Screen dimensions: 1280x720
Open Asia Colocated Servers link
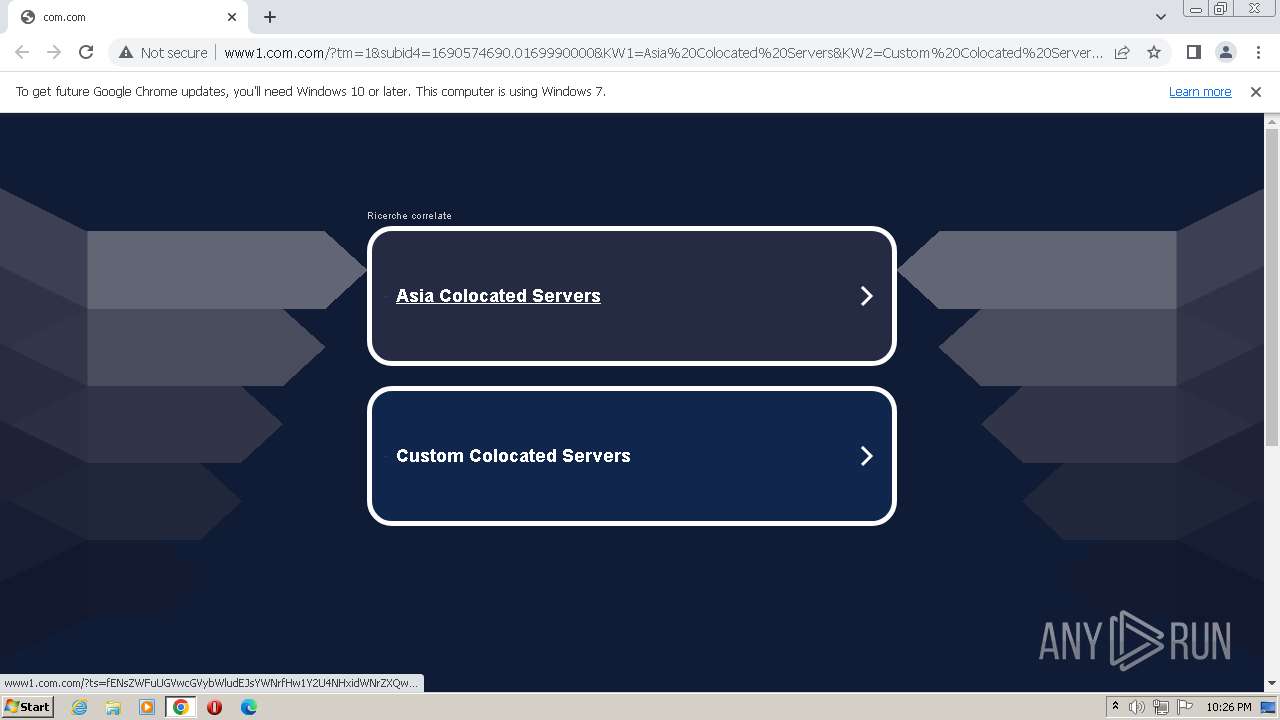tap(498, 296)
